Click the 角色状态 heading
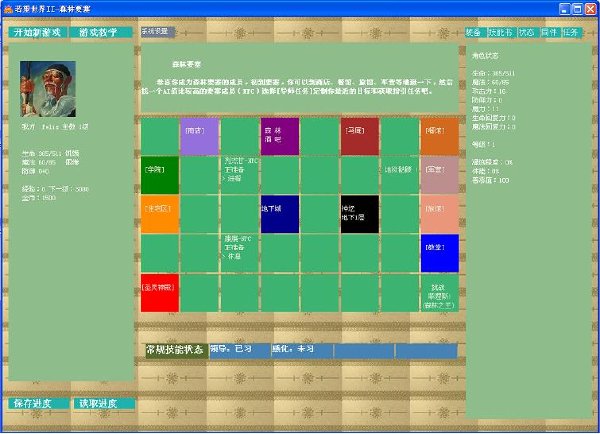 (x=485, y=55)
